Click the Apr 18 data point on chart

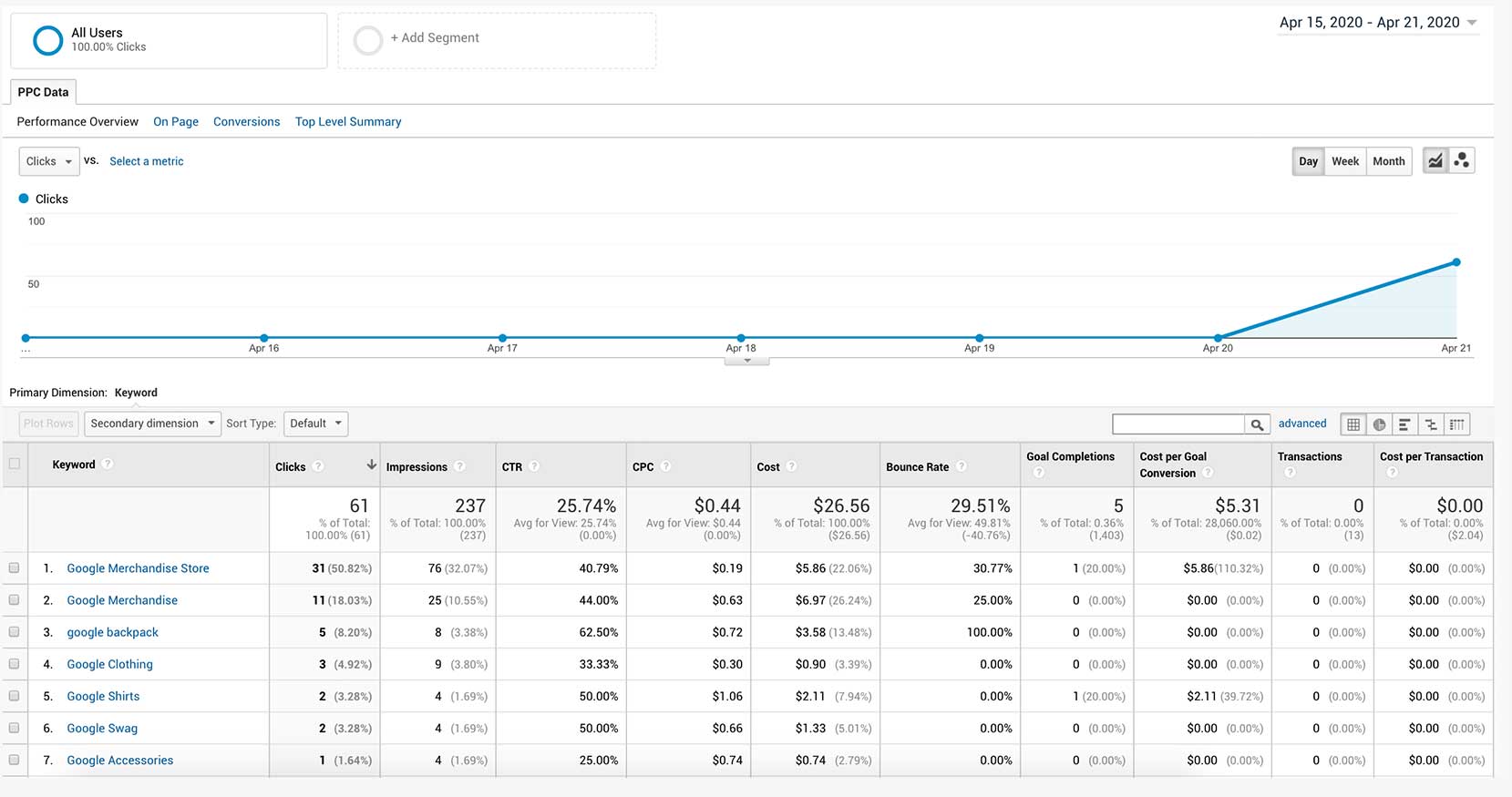pos(741,338)
